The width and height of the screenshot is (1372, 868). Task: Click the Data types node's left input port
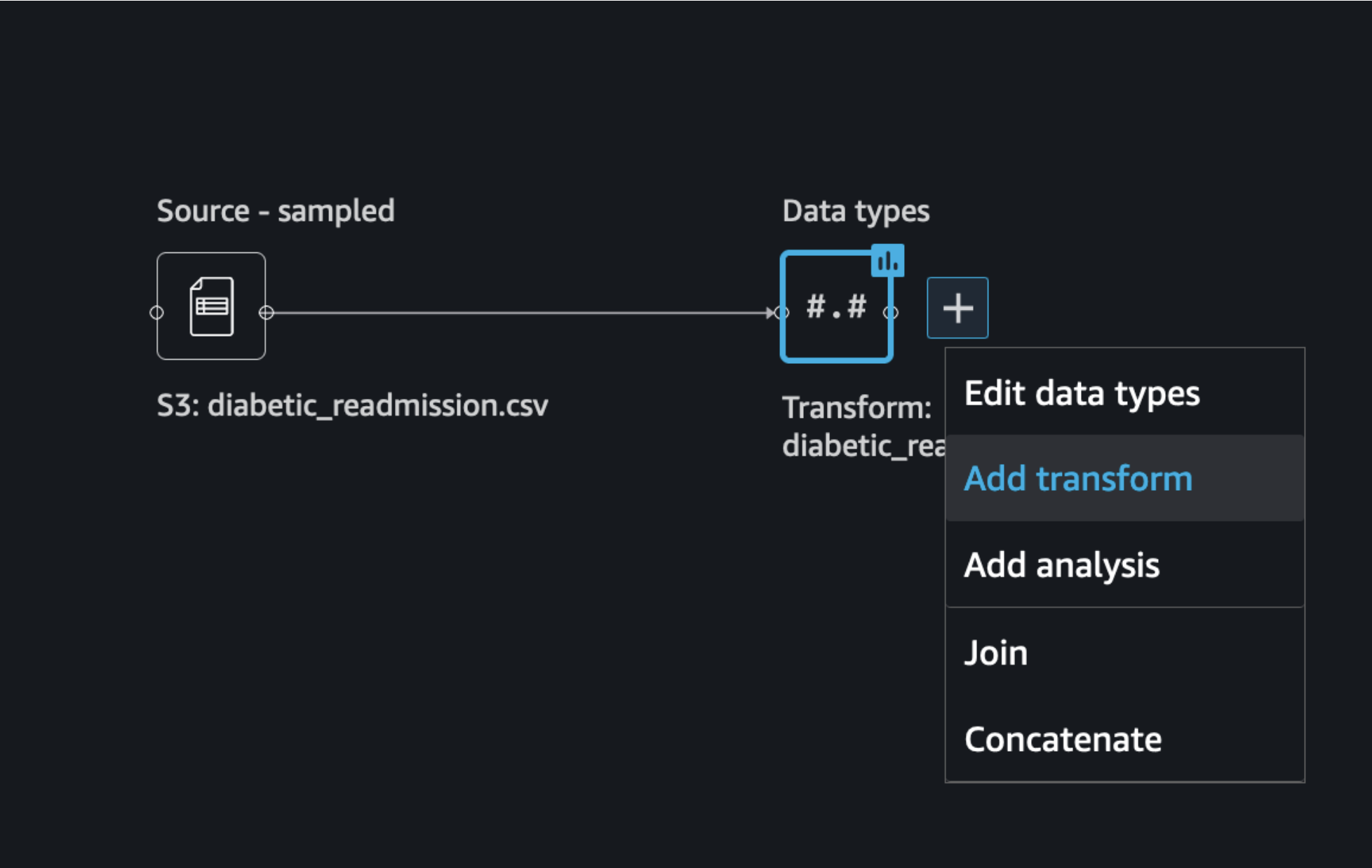782,313
